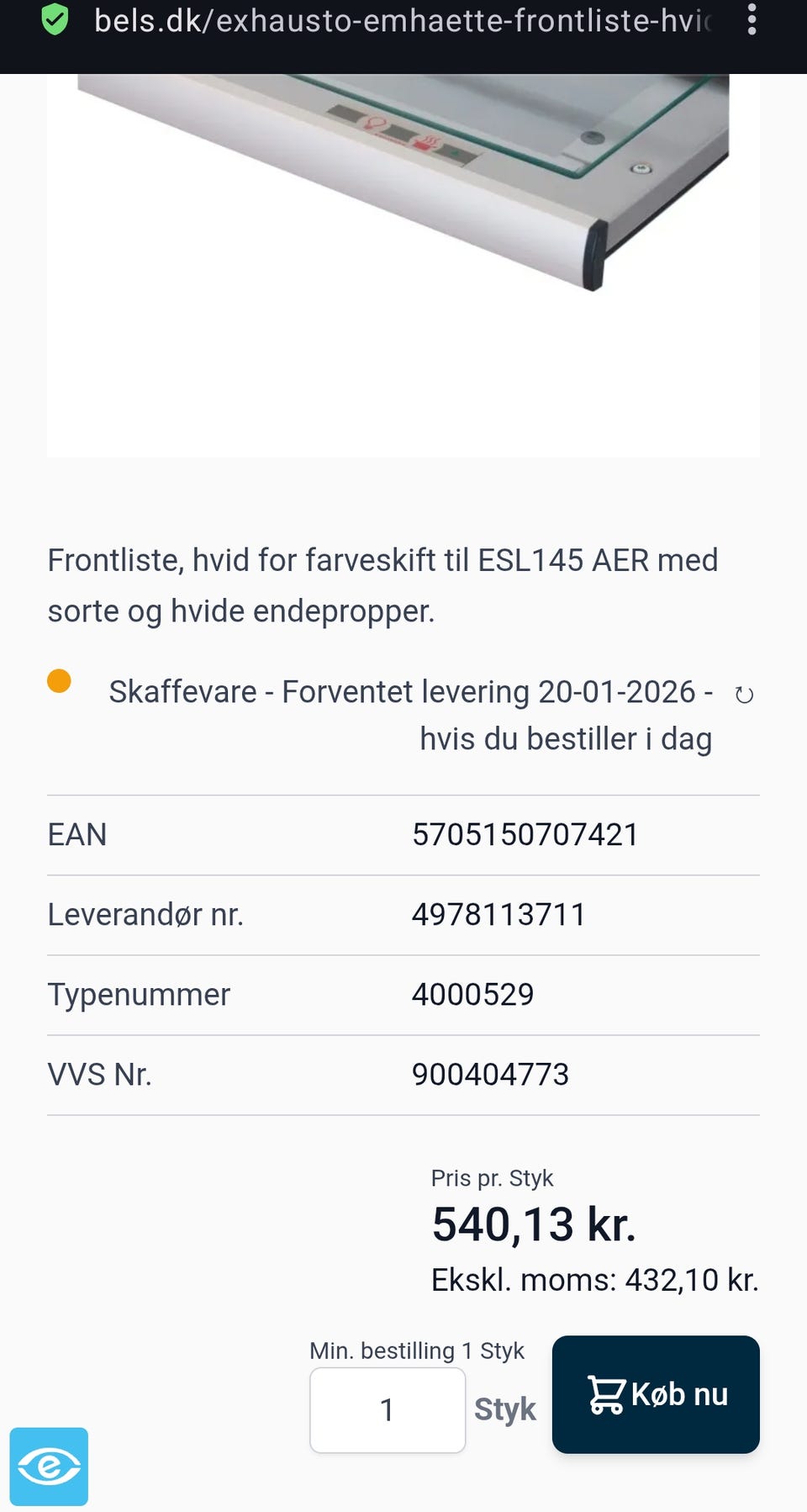807x1512 pixels.
Task: Click the refresh icon beside delivery date
Action: pos(744,695)
